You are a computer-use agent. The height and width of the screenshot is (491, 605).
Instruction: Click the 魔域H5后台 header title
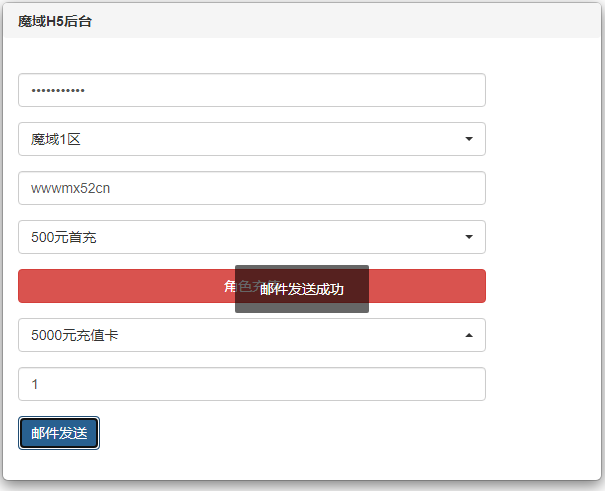55,21
